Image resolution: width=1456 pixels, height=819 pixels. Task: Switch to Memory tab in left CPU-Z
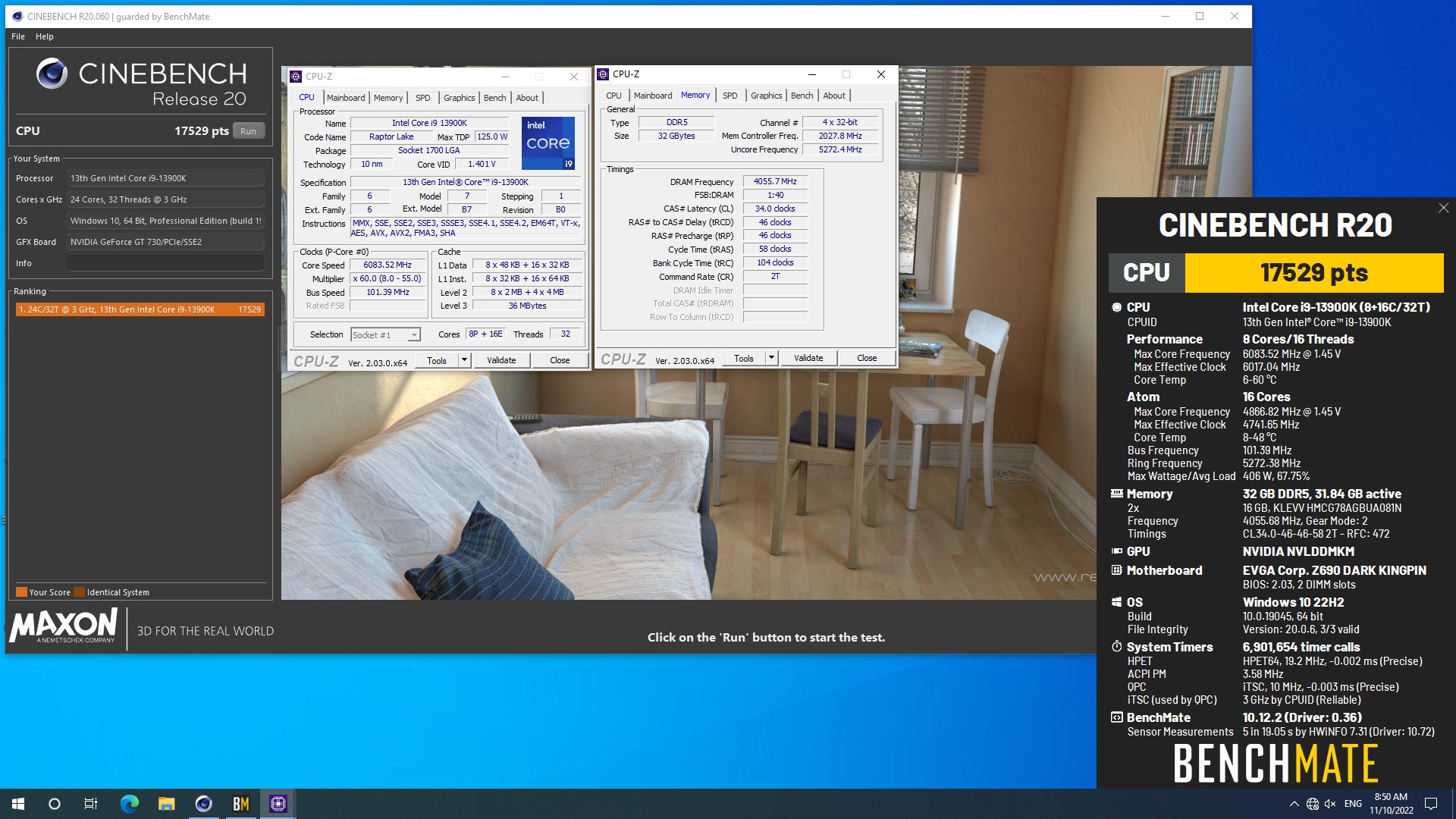(x=388, y=98)
